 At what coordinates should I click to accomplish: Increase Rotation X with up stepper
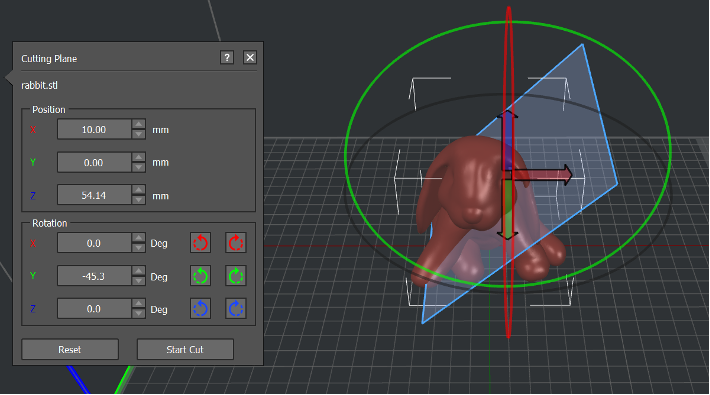[x=139, y=238]
